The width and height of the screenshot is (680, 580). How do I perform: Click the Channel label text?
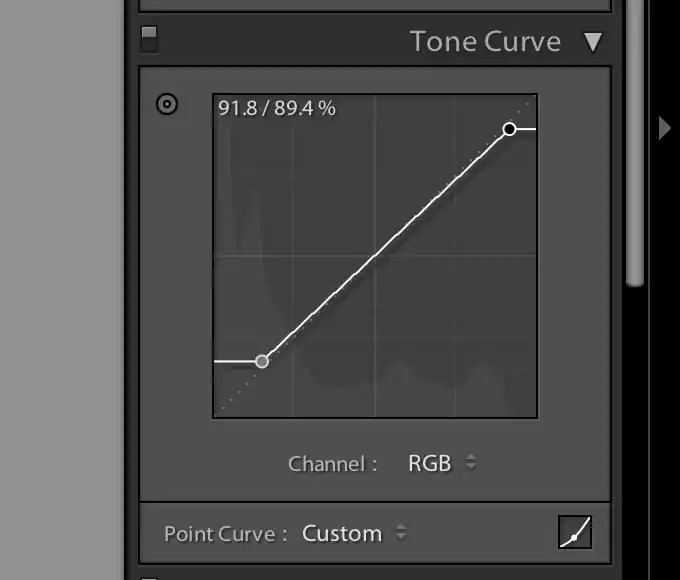point(332,464)
